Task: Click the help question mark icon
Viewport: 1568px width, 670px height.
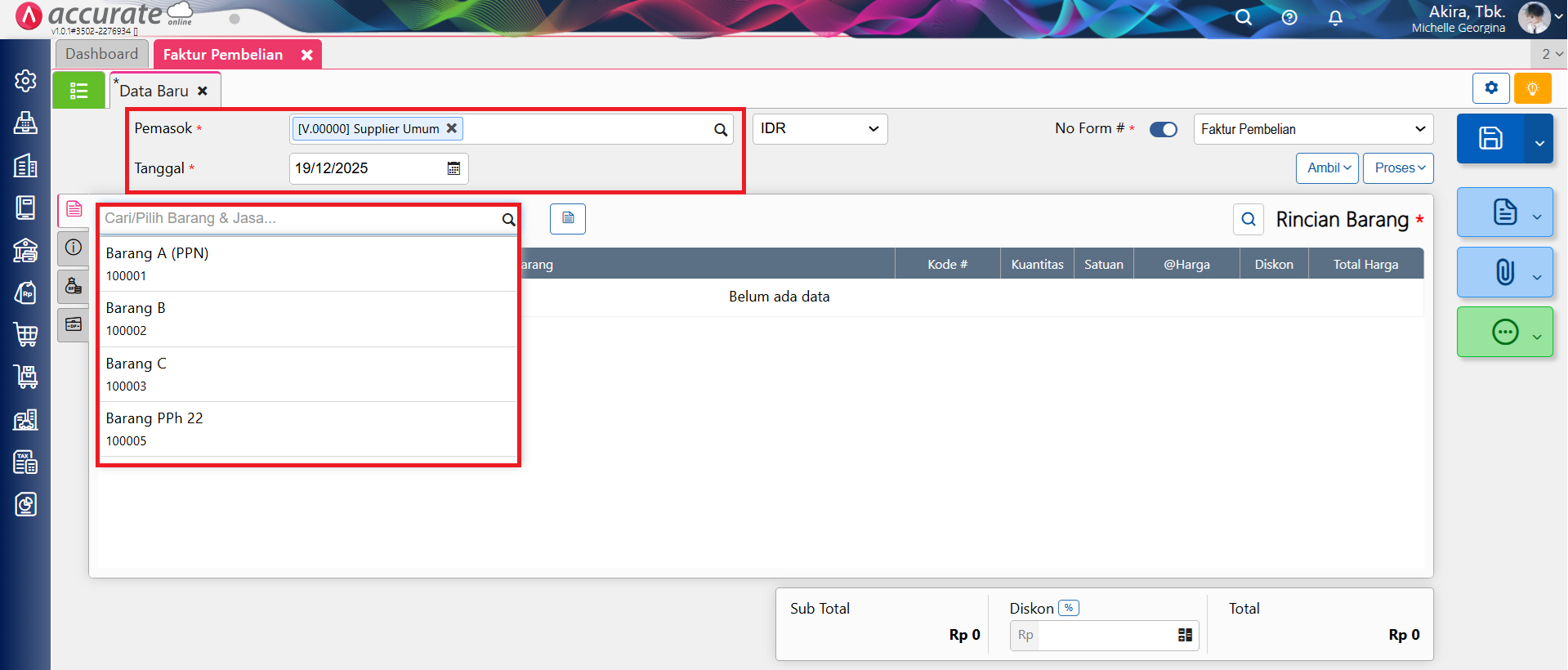Action: pos(1289,18)
